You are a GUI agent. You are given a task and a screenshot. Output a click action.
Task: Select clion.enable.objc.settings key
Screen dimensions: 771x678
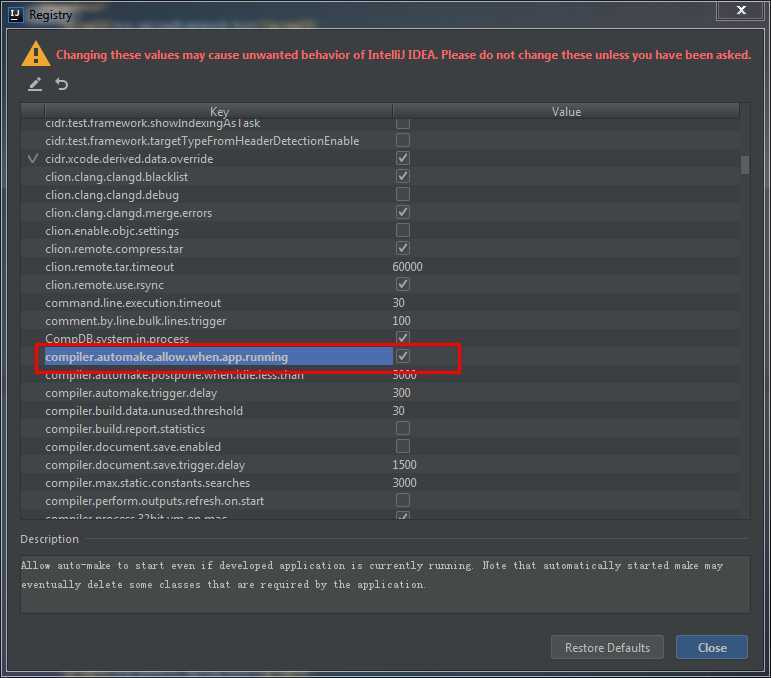tap(112, 231)
